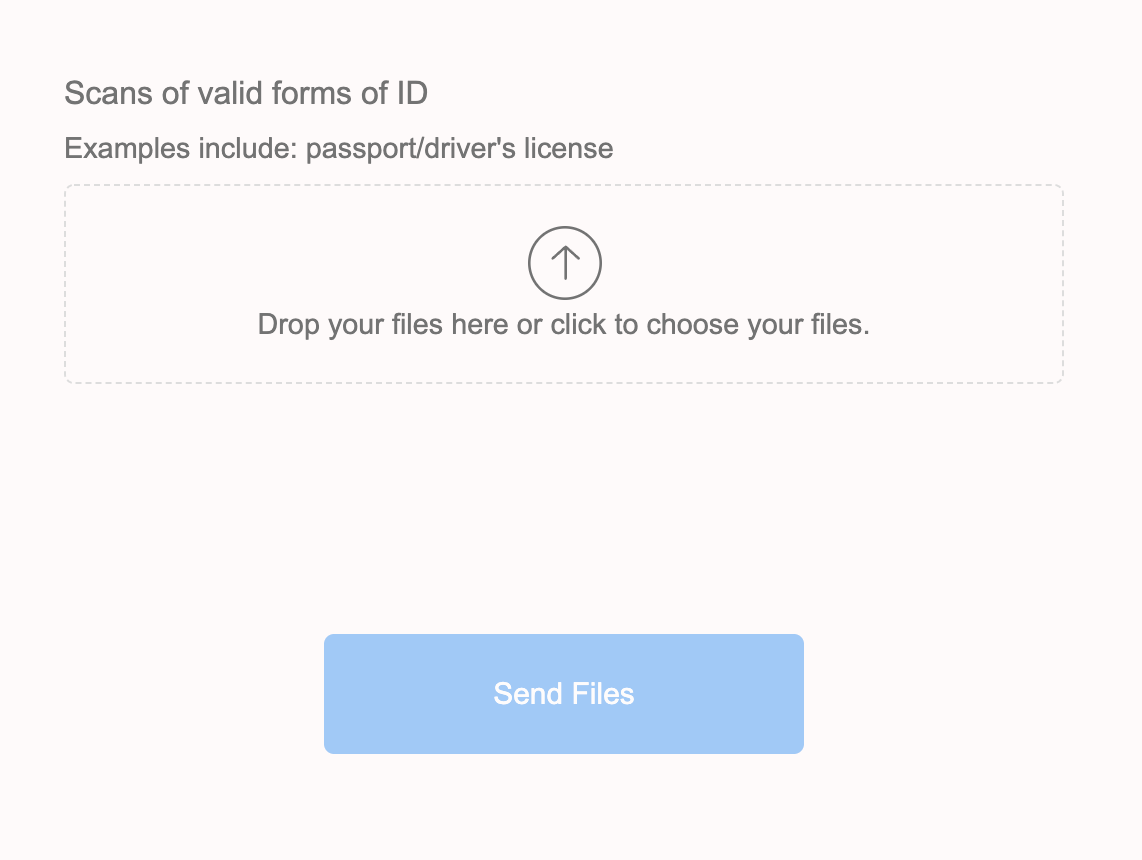The width and height of the screenshot is (1142, 860).
Task: Submit the uploads with Send Files
Action: [564, 694]
